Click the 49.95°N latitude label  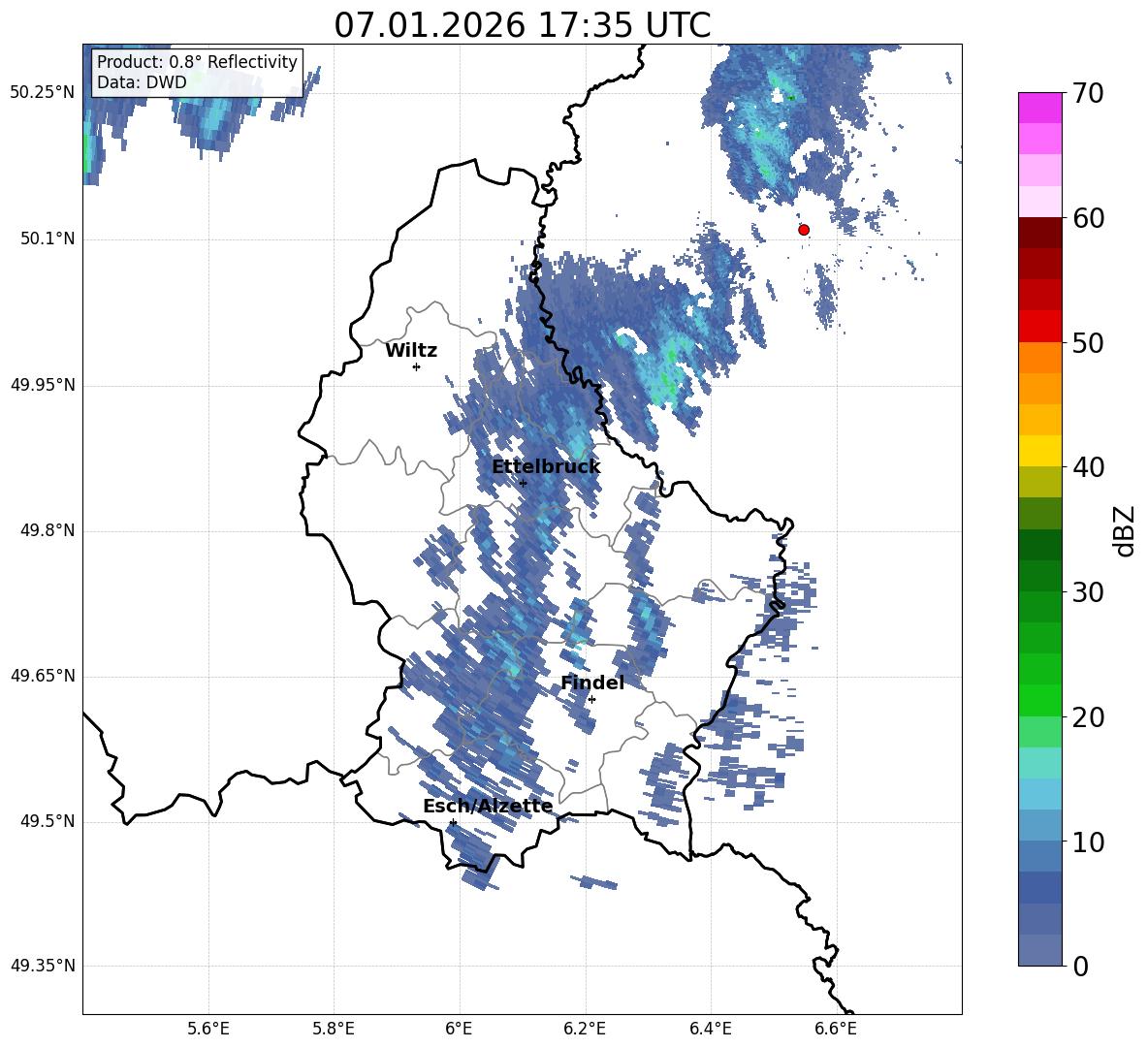coord(44,385)
